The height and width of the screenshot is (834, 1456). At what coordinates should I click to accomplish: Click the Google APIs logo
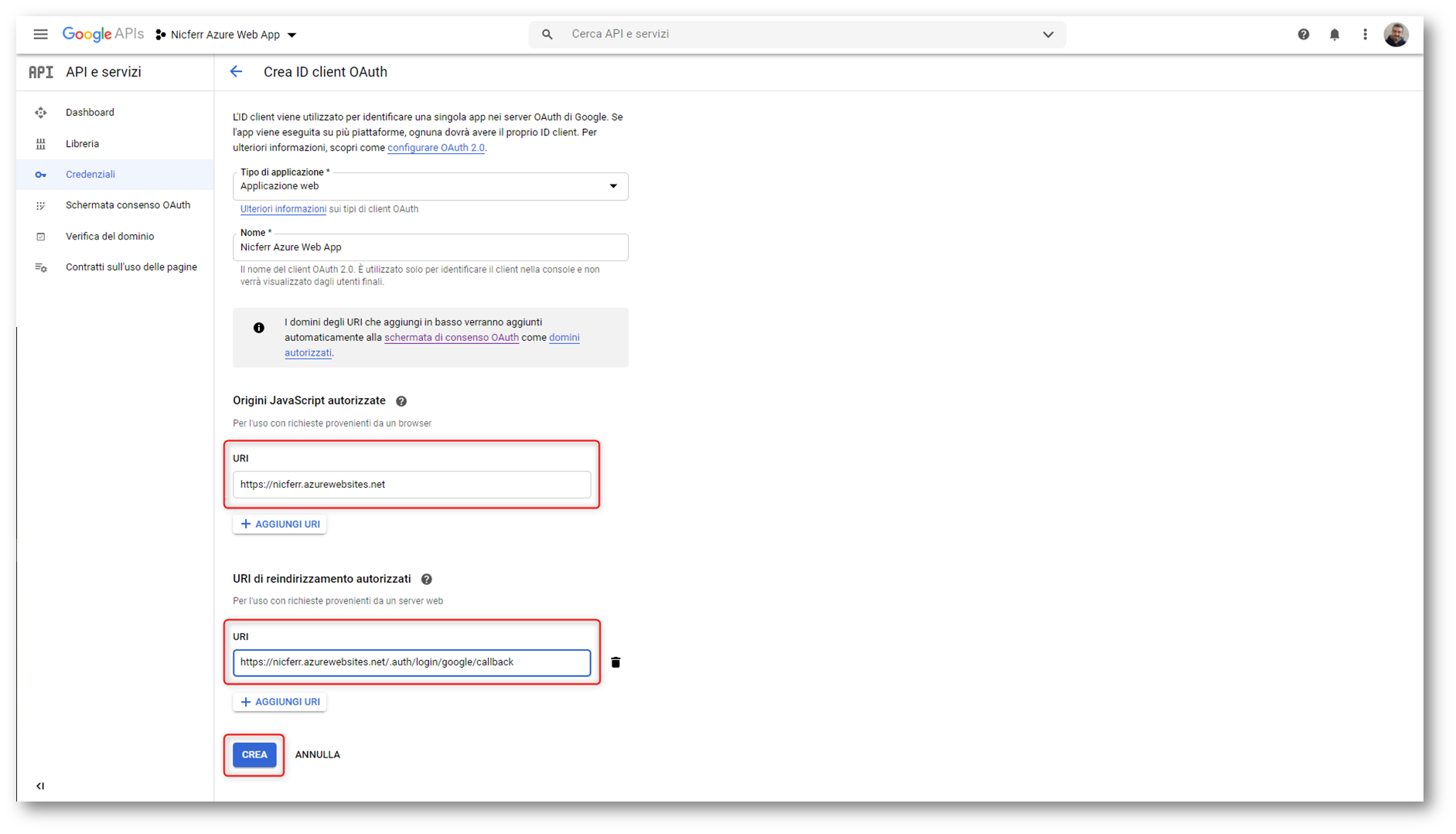[103, 34]
